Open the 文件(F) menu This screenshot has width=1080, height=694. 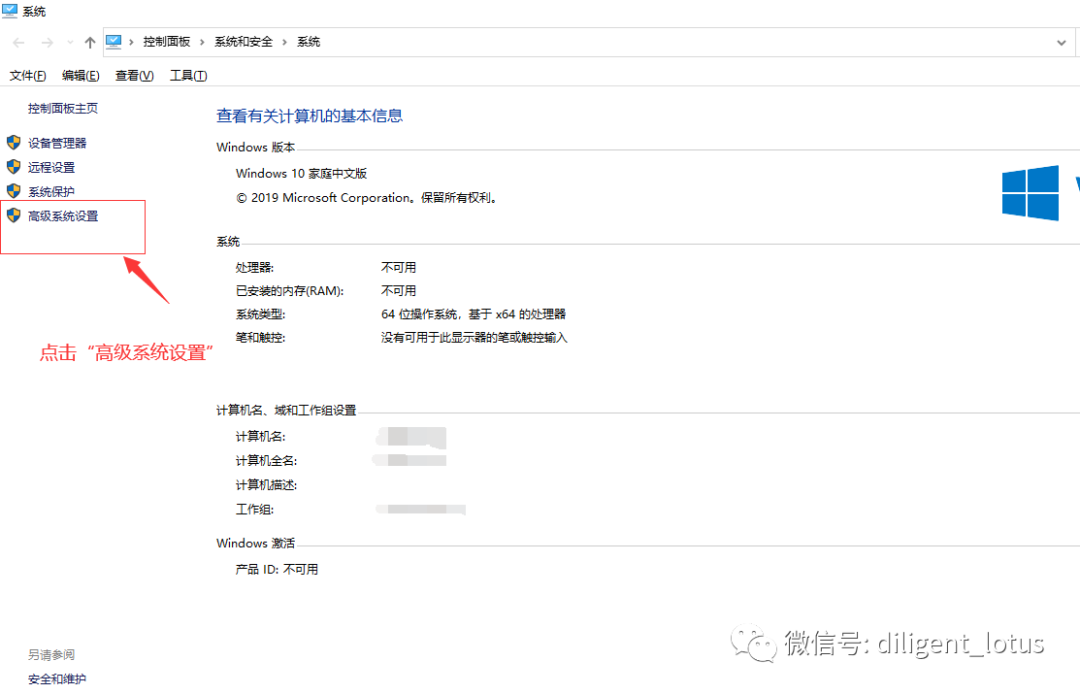point(28,76)
